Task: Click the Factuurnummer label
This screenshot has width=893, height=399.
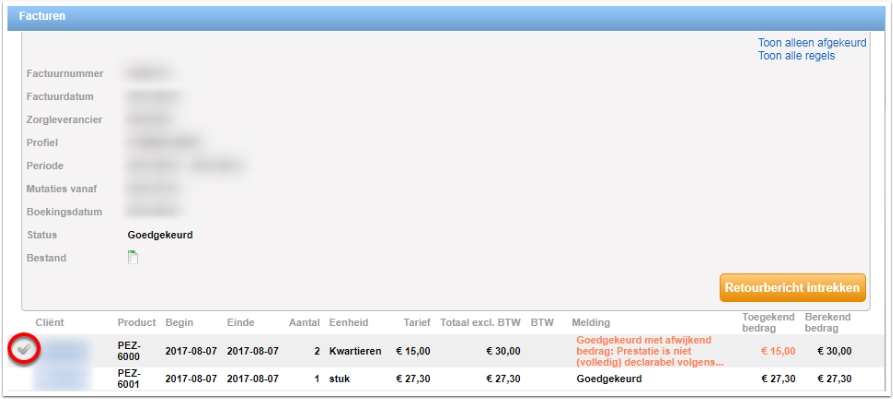Action: tap(65, 73)
